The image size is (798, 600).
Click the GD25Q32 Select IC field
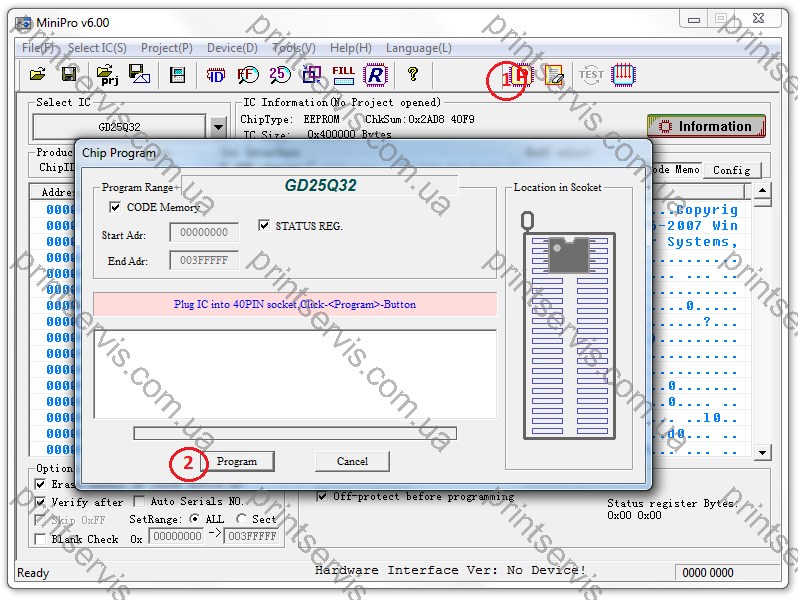[x=120, y=127]
